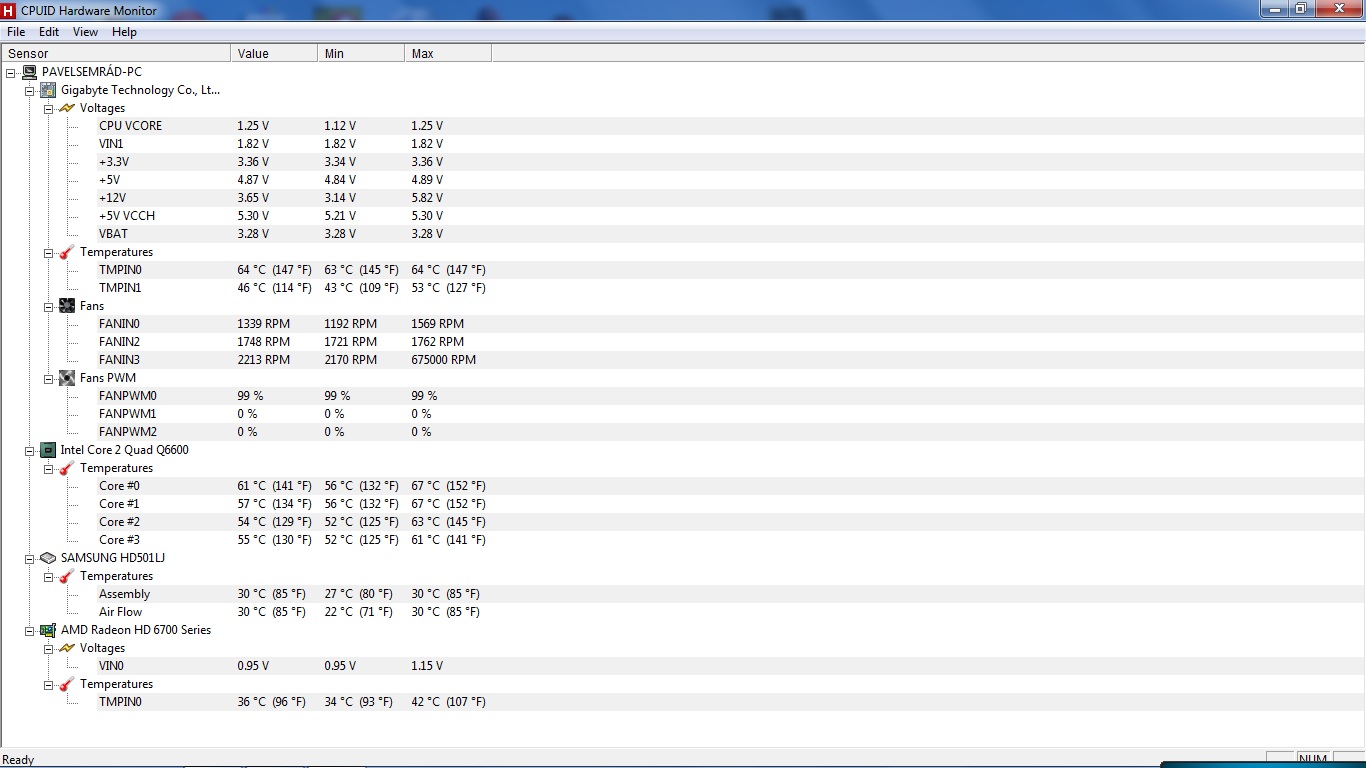Click the computer icon beside PAVELSEMRÁD-PC
Viewport: 1366px width, 768px height.
click(x=29, y=72)
